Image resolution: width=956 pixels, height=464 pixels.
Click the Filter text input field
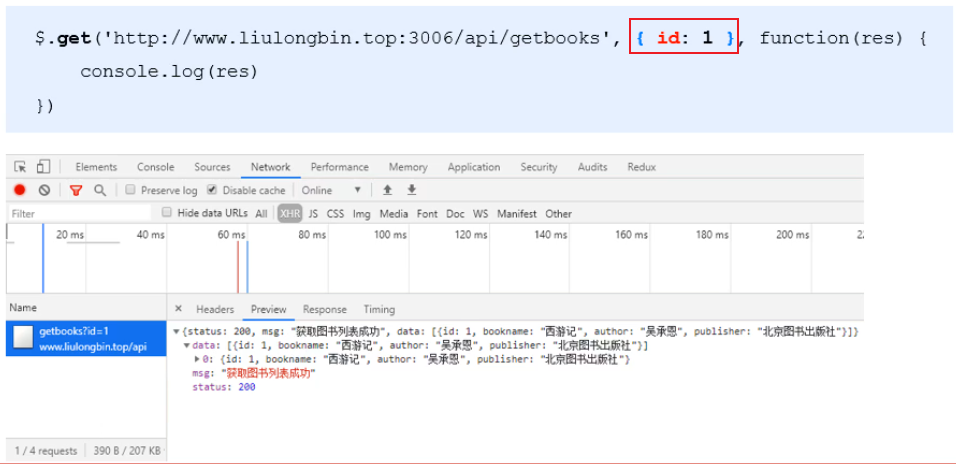pos(80,213)
